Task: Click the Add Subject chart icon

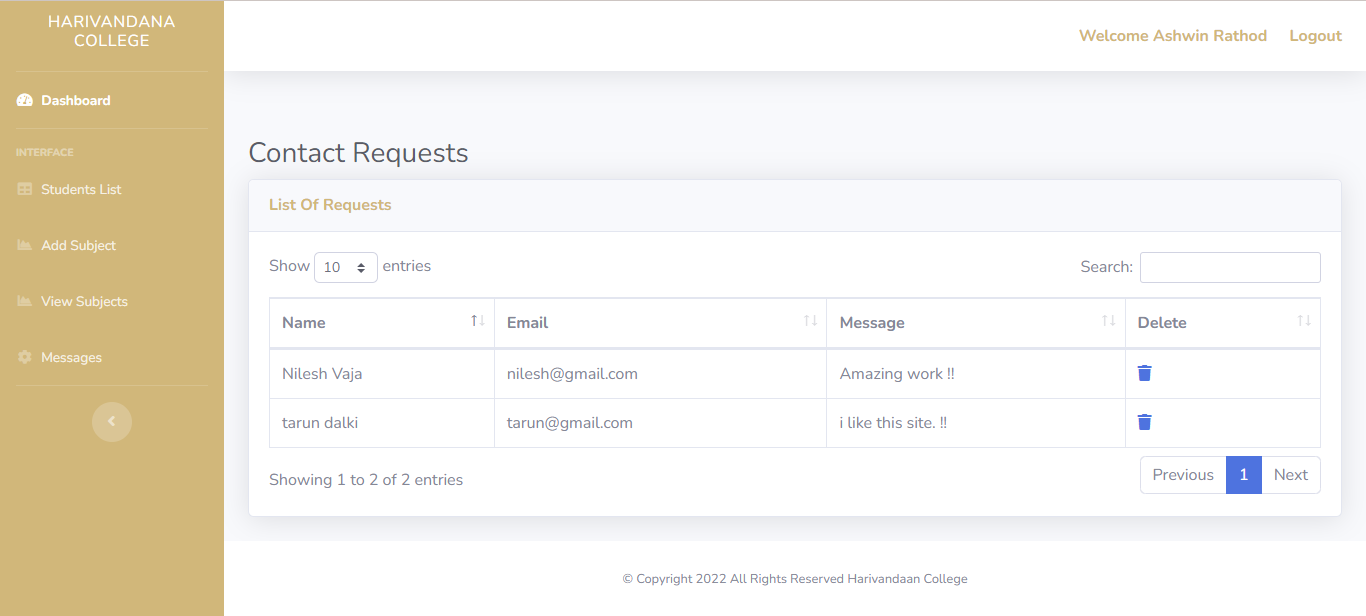Action: (25, 245)
